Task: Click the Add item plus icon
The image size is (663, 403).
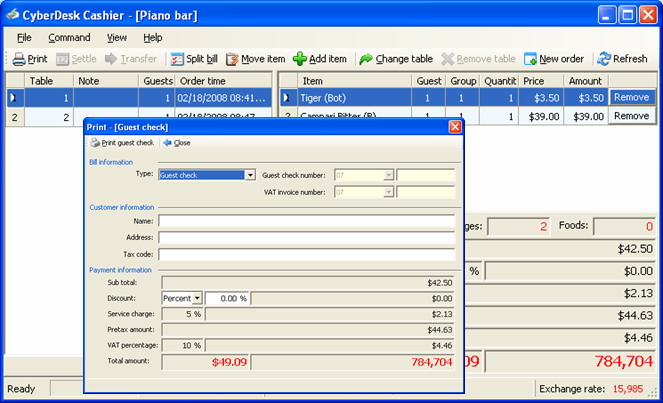Action: (300, 59)
